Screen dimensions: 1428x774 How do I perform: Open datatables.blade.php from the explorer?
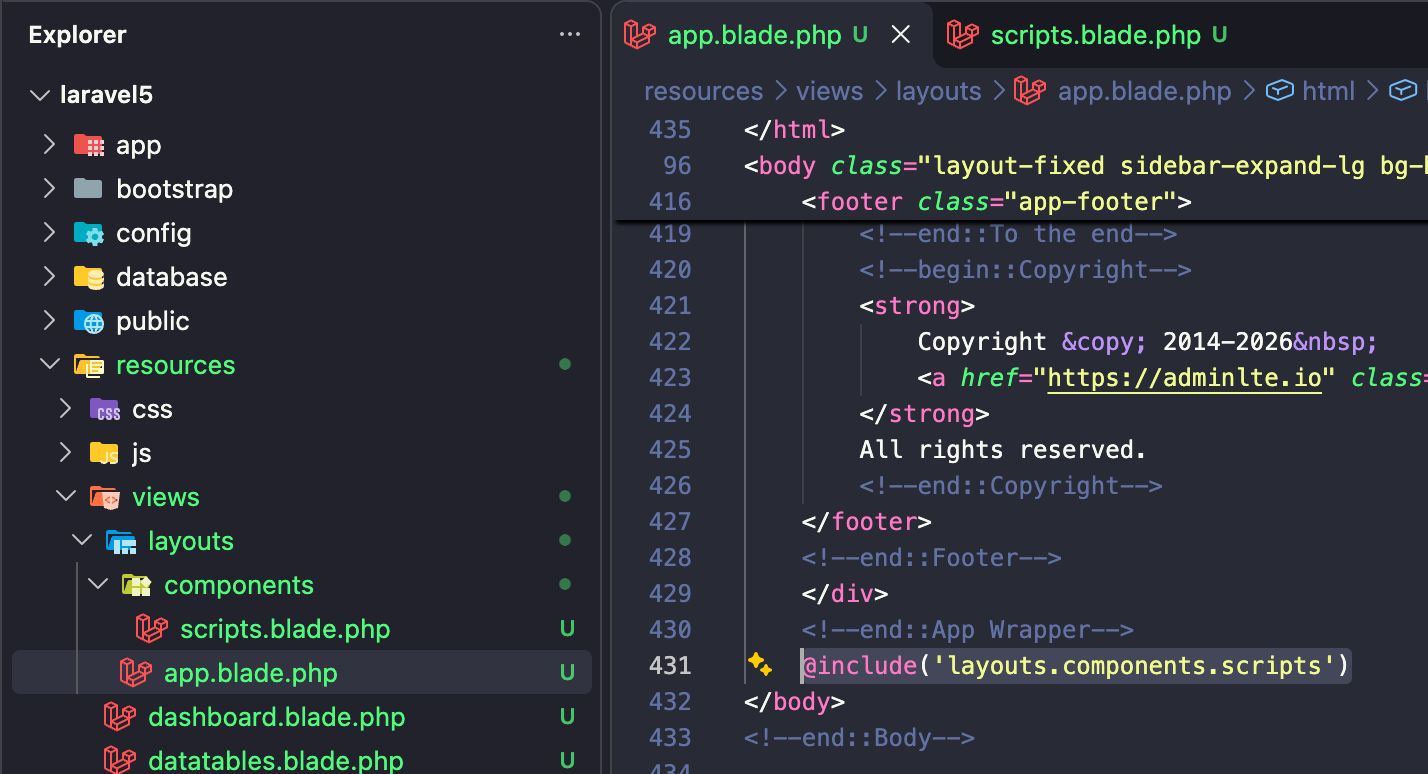(x=302, y=759)
